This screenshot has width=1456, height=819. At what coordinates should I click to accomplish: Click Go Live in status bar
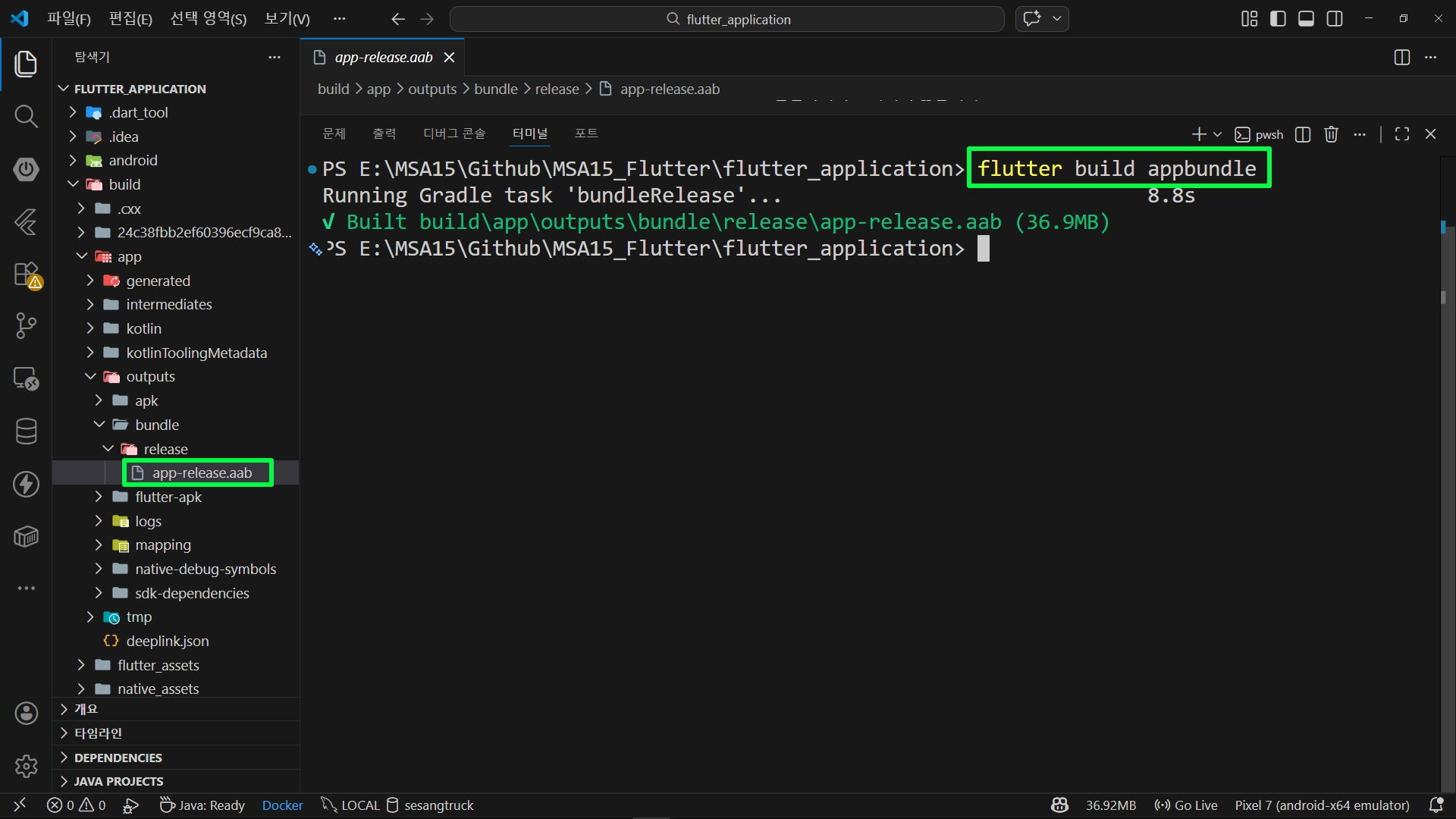[1186, 805]
